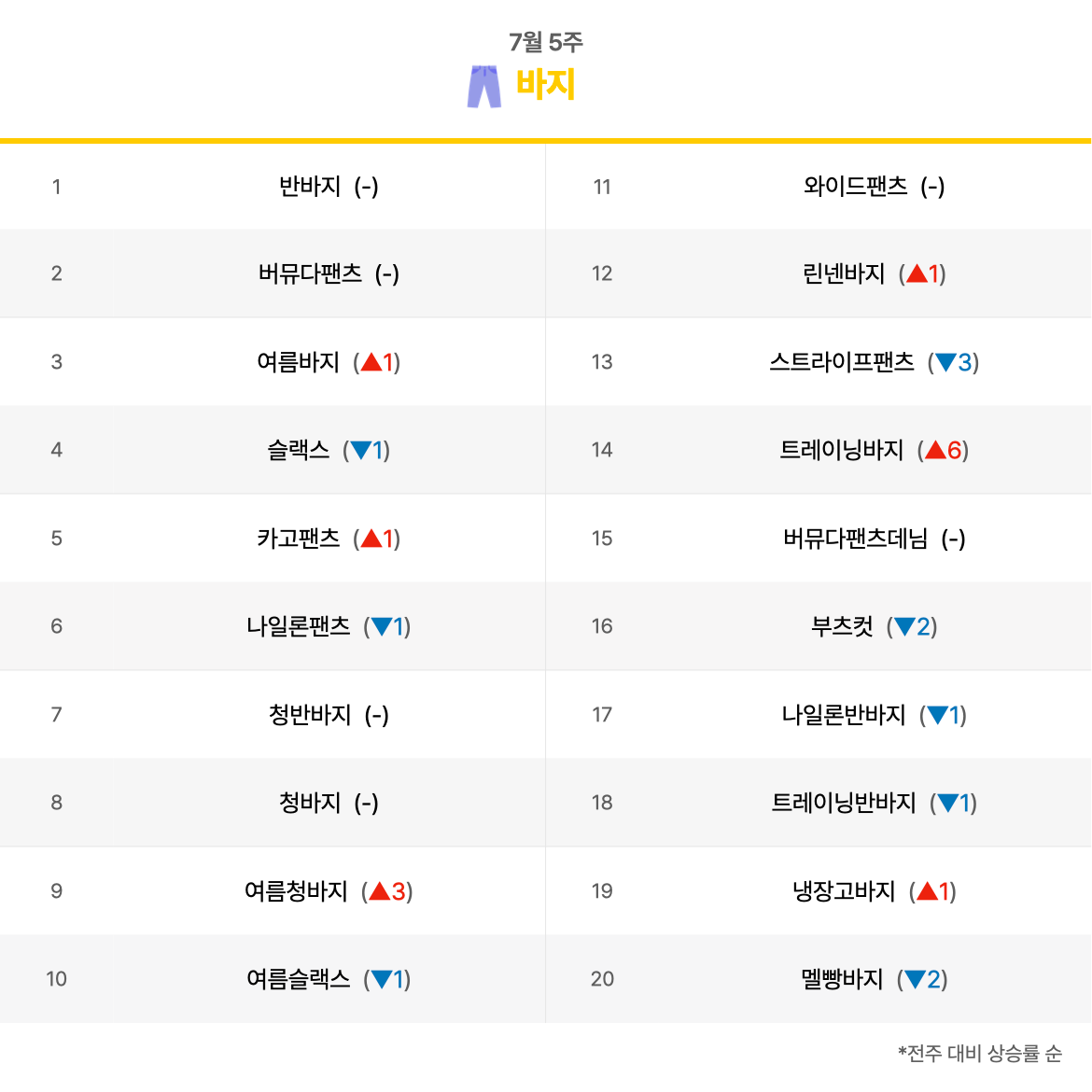This screenshot has height=1092, width=1092.
Task: Click the red up arrow beside 냉장고바지
Action: pos(928,890)
